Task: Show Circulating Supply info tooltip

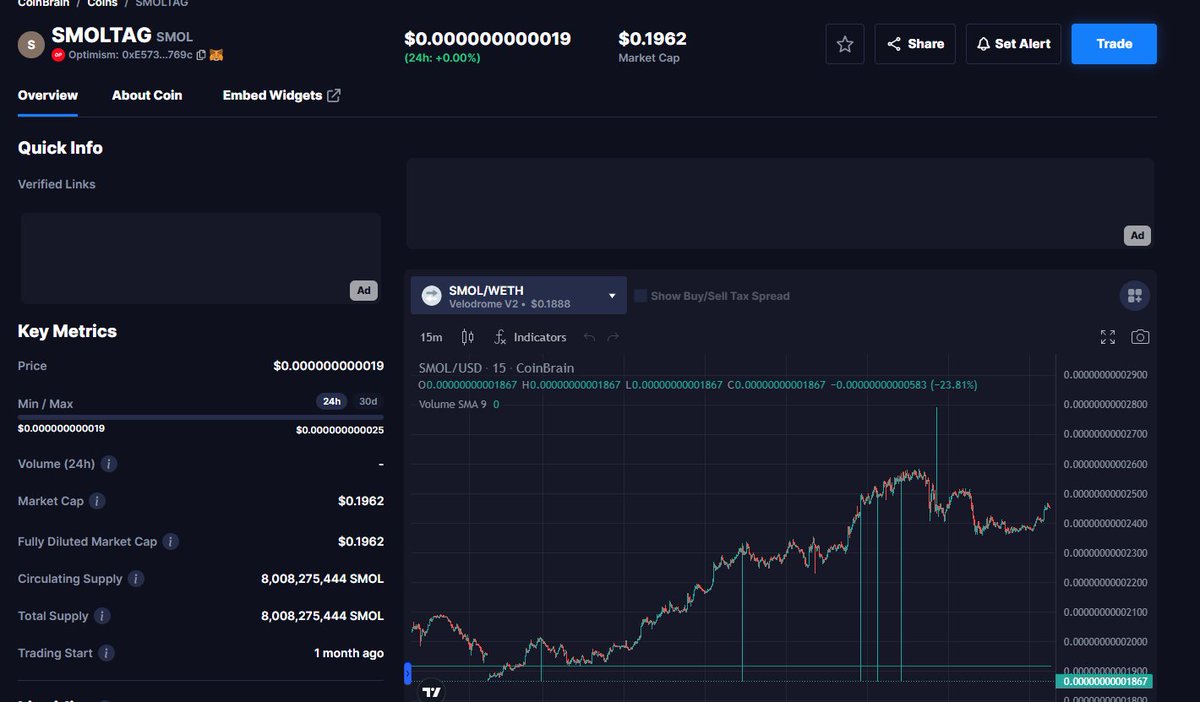Action: click(136, 579)
